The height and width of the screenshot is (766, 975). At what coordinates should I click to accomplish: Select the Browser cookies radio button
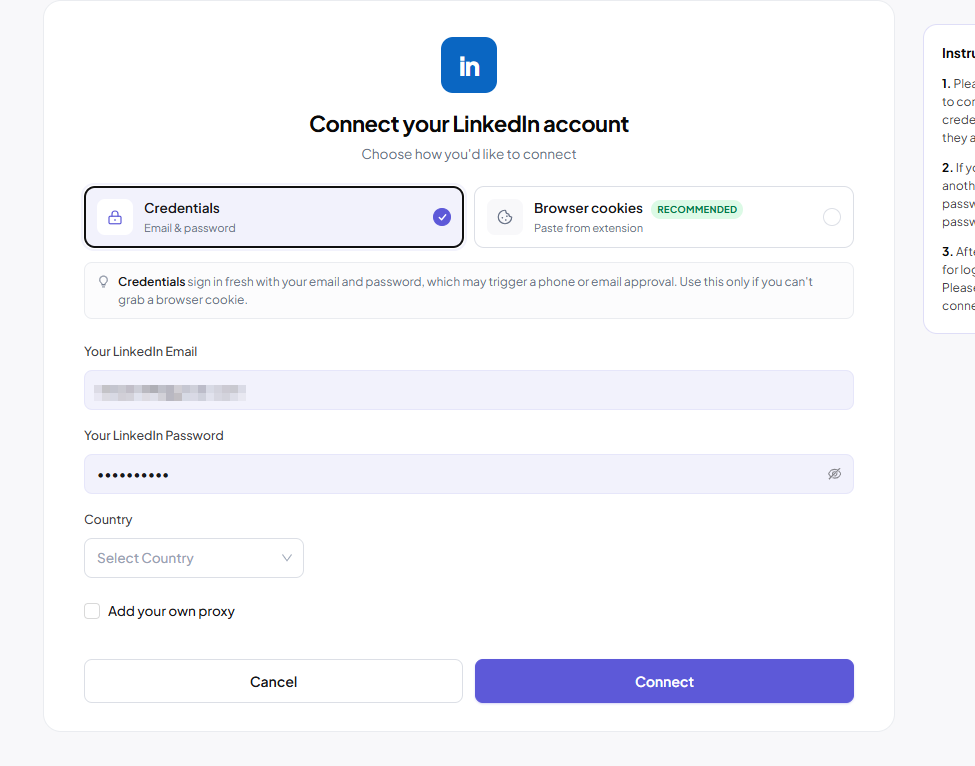[x=832, y=217]
